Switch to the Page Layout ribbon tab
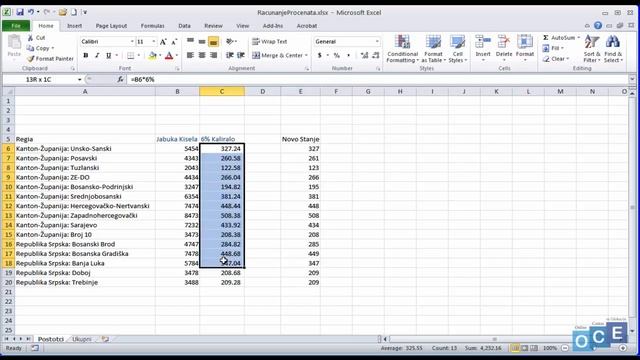 111,26
